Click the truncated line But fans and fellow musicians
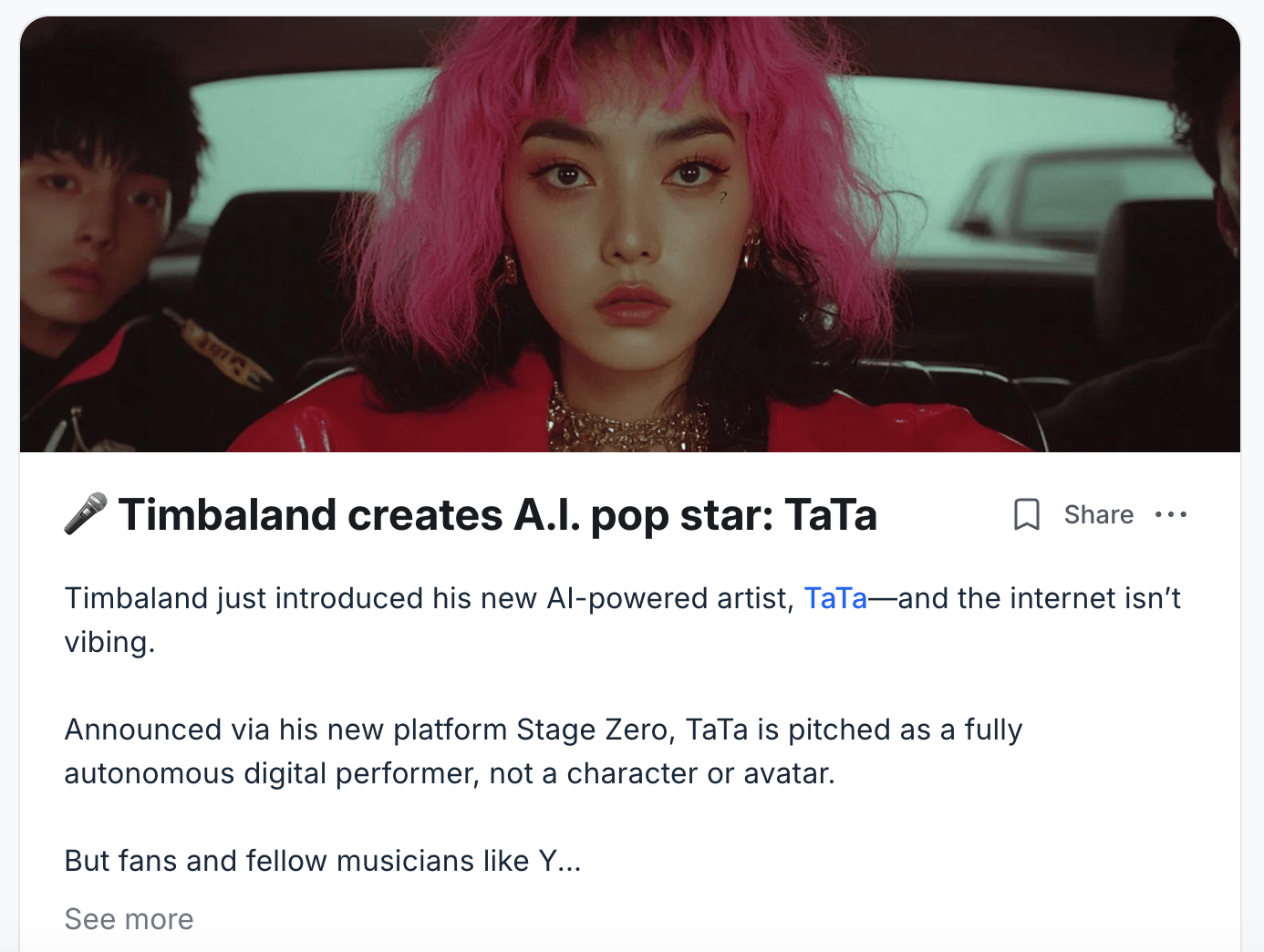 323,861
